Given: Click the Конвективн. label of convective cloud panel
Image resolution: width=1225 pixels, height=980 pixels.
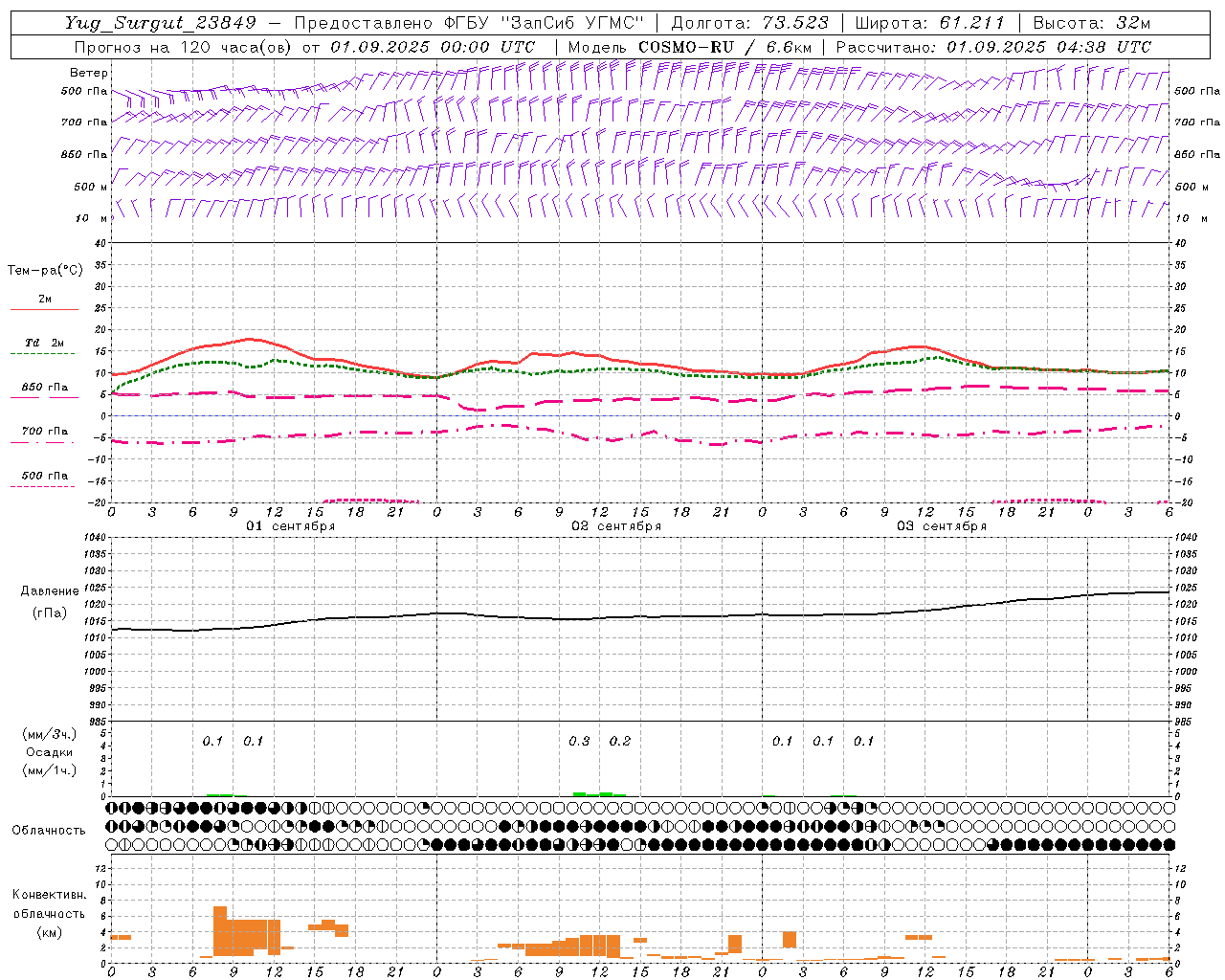Looking at the screenshot, I should coord(49,895).
